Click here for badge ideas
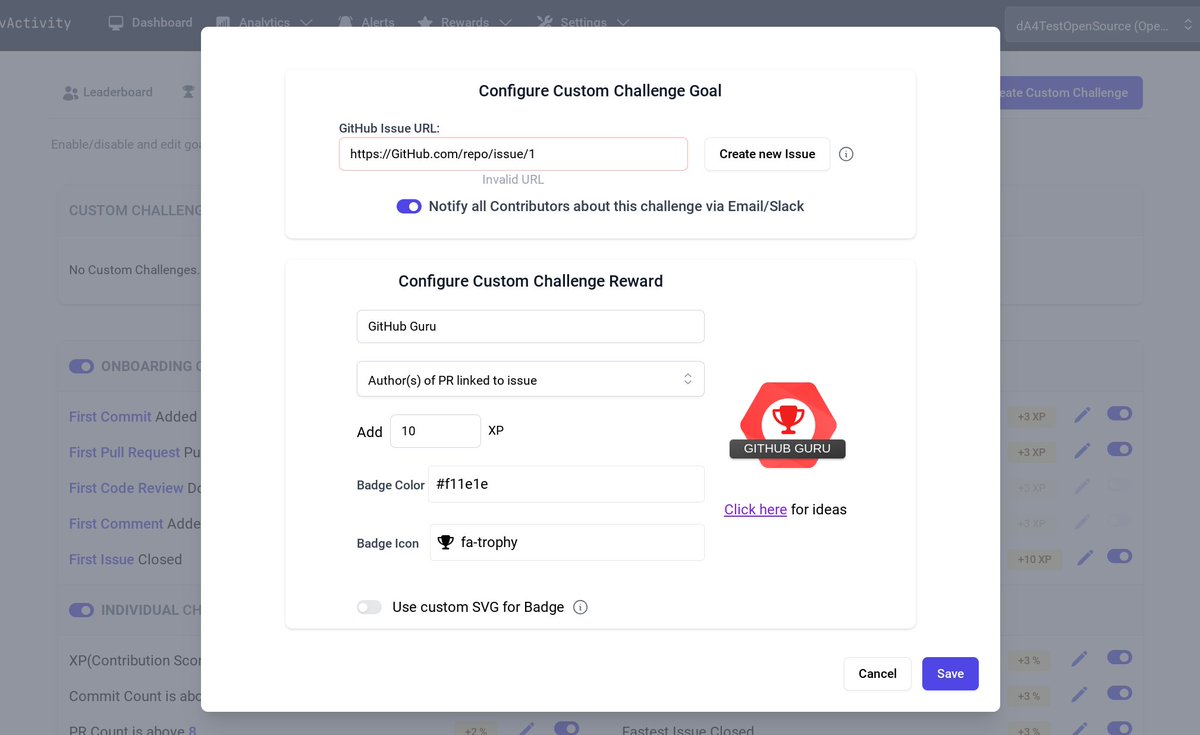 (x=755, y=509)
